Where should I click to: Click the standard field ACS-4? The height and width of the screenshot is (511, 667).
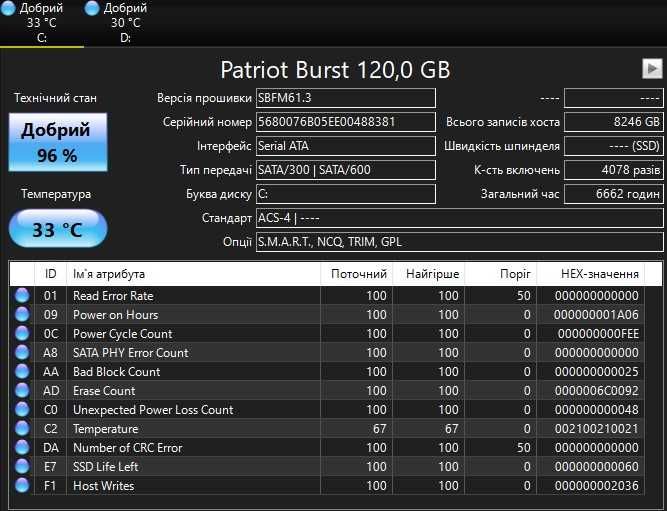coord(459,218)
